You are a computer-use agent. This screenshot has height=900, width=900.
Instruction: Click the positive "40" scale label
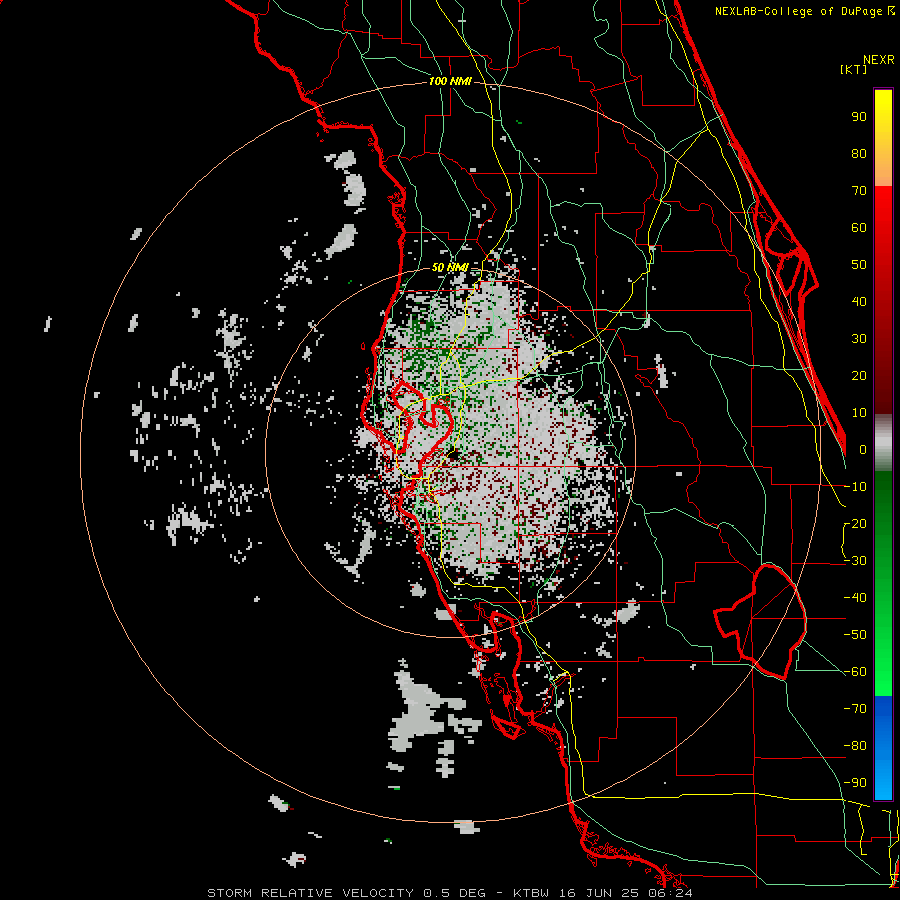pyautogui.click(x=859, y=301)
